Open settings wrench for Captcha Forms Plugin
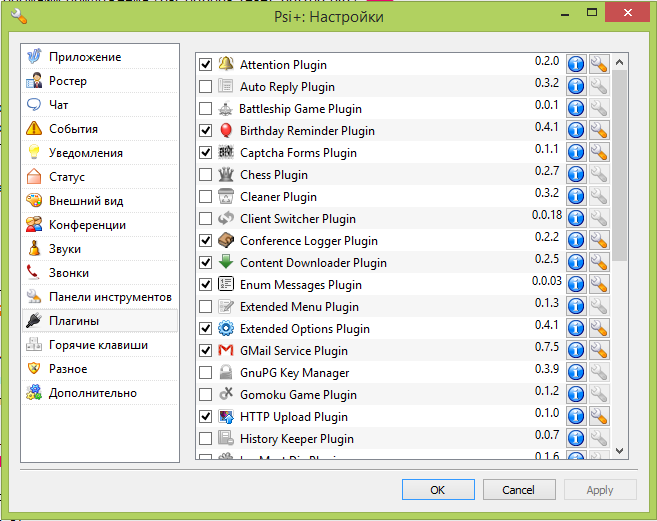Image resolution: width=657 pixels, height=521 pixels. pyautogui.click(x=599, y=153)
